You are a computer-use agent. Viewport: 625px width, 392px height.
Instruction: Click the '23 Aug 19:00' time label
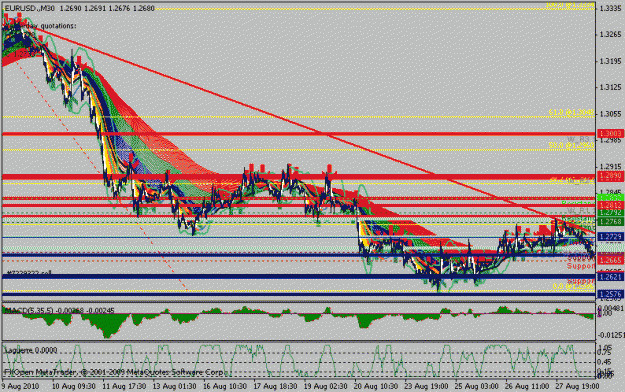pos(426,386)
